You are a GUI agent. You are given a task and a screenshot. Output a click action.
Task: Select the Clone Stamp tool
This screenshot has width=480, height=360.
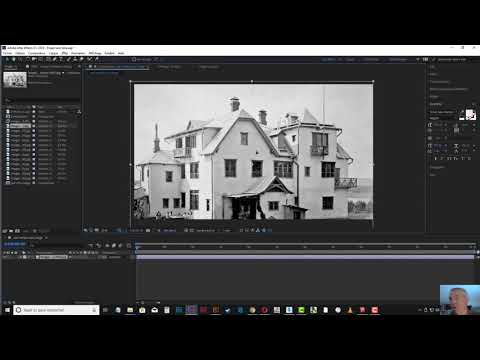click(75, 59)
